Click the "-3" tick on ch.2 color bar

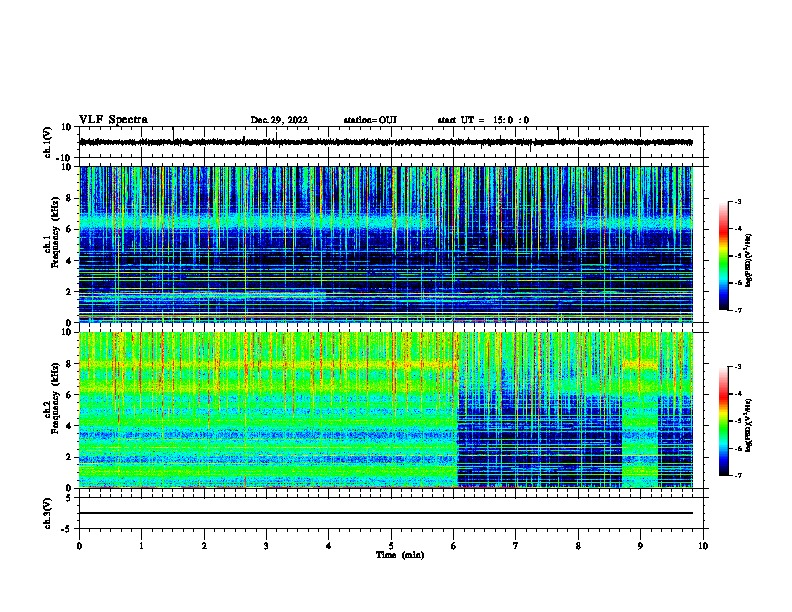(x=737, y=367)
